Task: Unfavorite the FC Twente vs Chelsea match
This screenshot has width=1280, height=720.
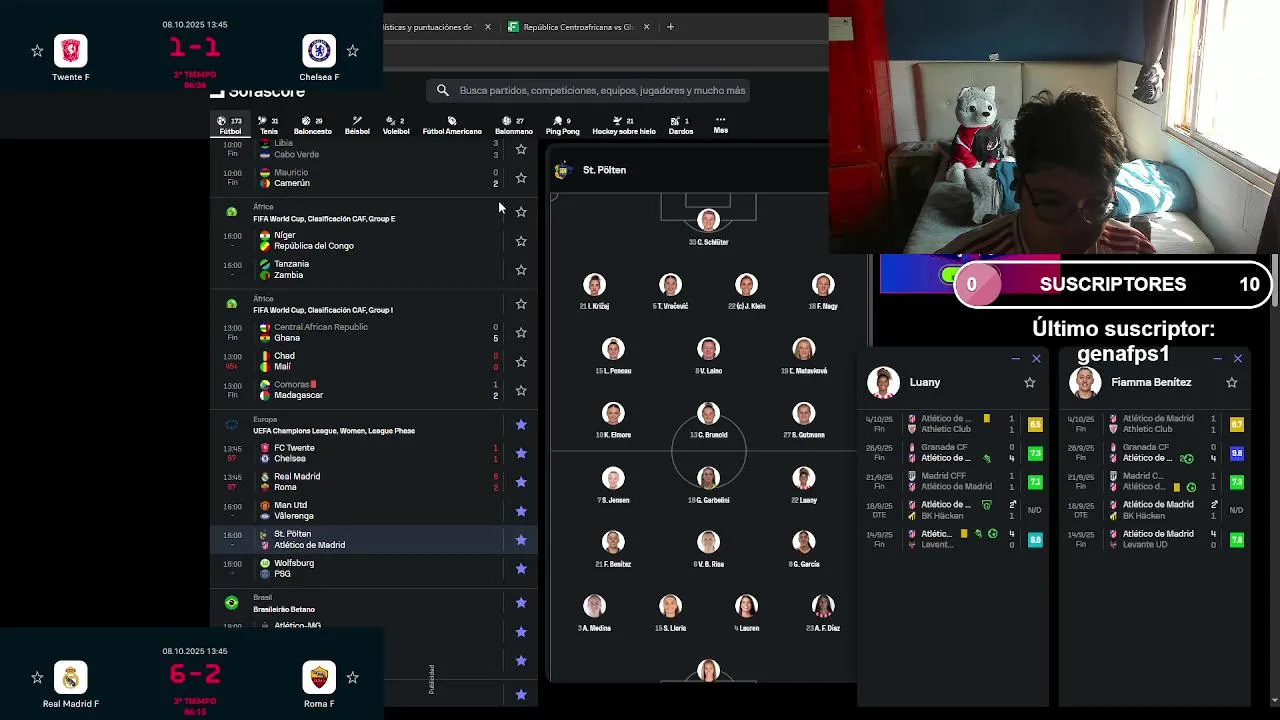Action: [x=521, y=453]
